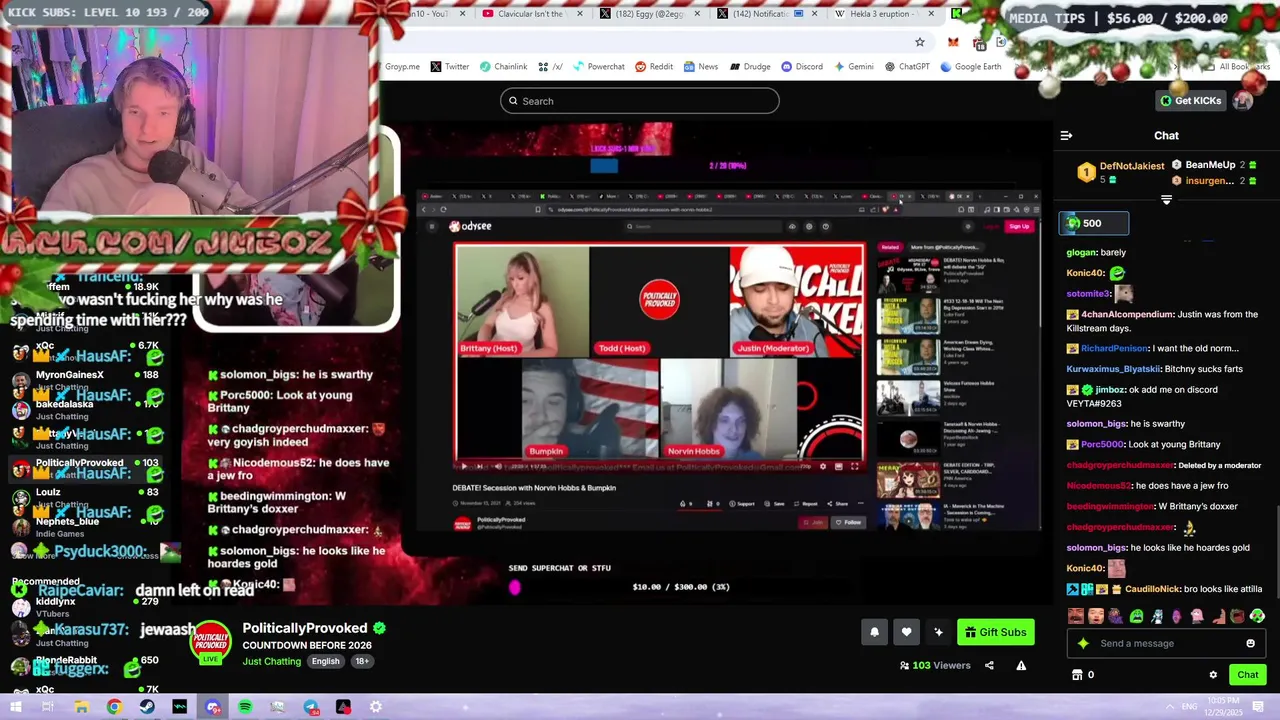1280x720 pixels.
Task: Click the report warning triangle icon
Action: 1021,665
